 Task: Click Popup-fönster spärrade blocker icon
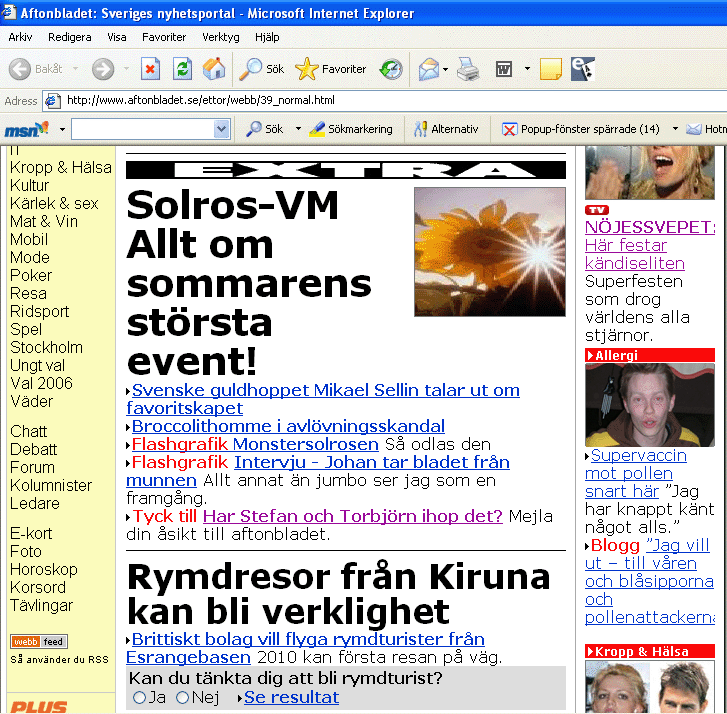pyautogui.click(x=509, y=129)
